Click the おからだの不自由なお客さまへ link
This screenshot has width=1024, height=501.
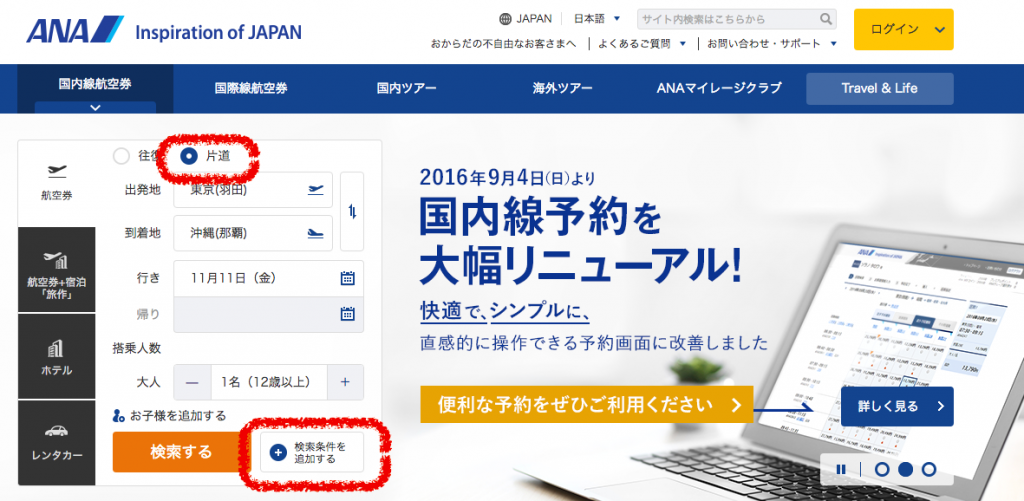(504, 44)
